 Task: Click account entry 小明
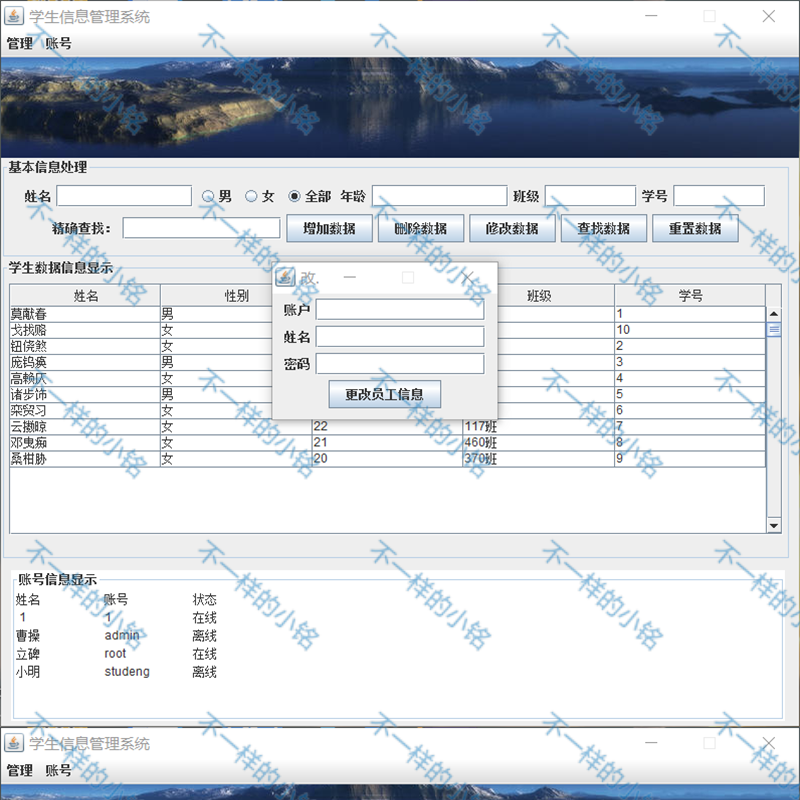28,671
